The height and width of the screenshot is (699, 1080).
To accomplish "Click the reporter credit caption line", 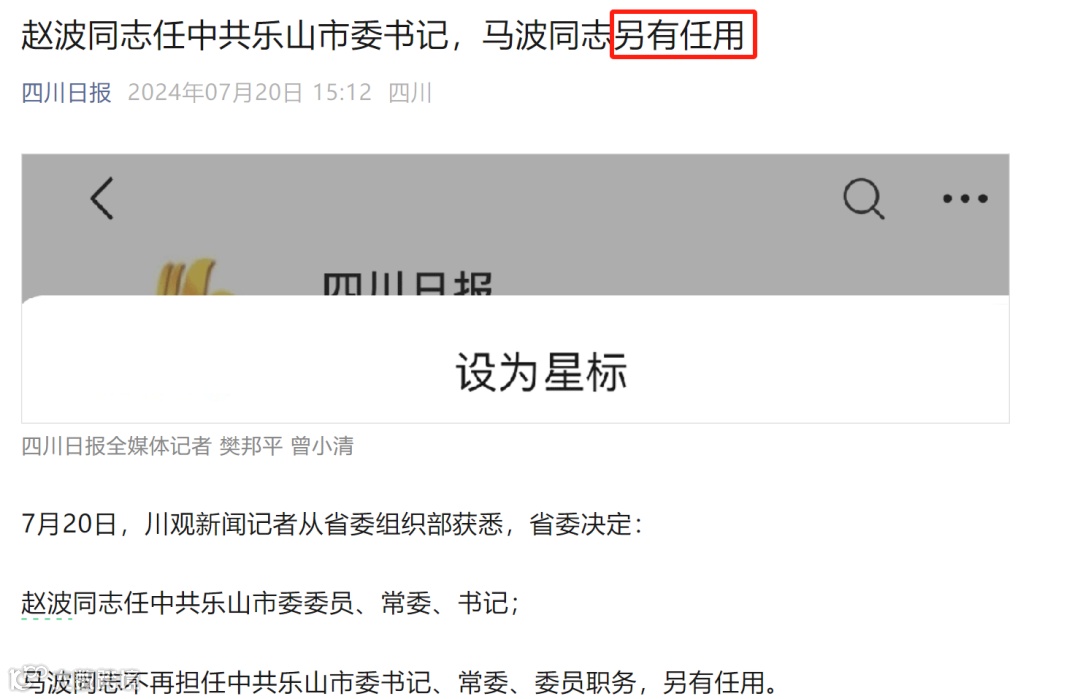I will point(187,446).
